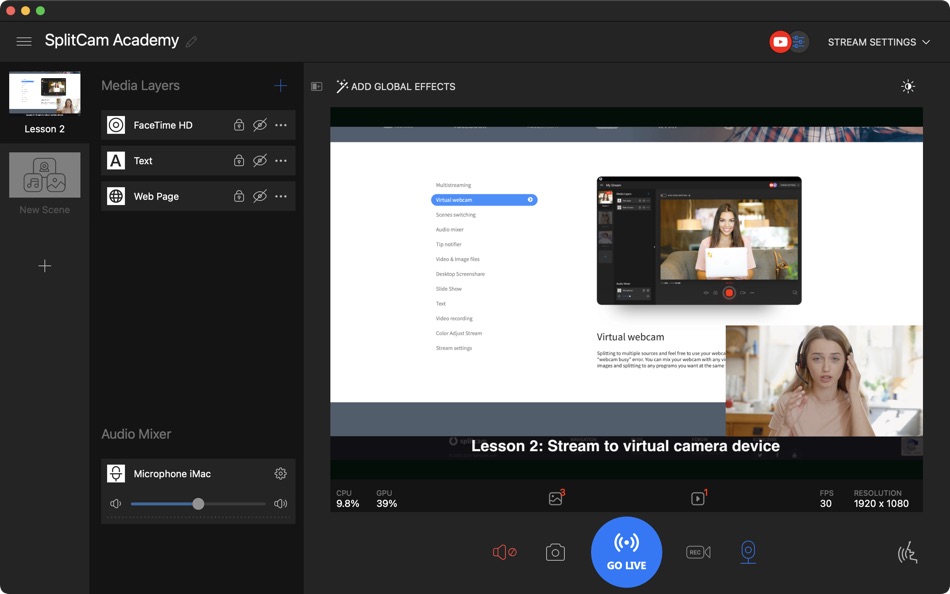Viewport: 950px width, 594px height.
Task: Take a snapshot with the camera icon
Action: pyautogui.click(x=555, y=552)
